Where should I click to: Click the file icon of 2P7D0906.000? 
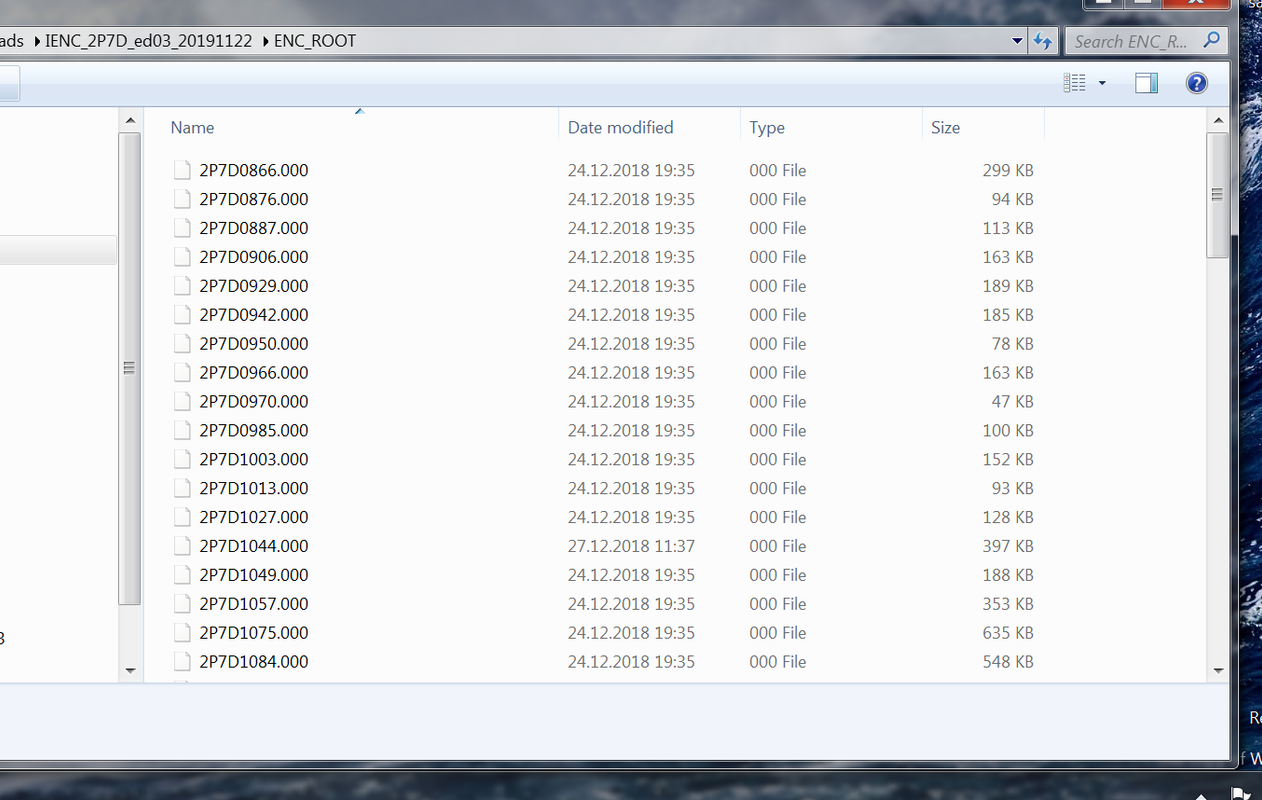point(181,257)
